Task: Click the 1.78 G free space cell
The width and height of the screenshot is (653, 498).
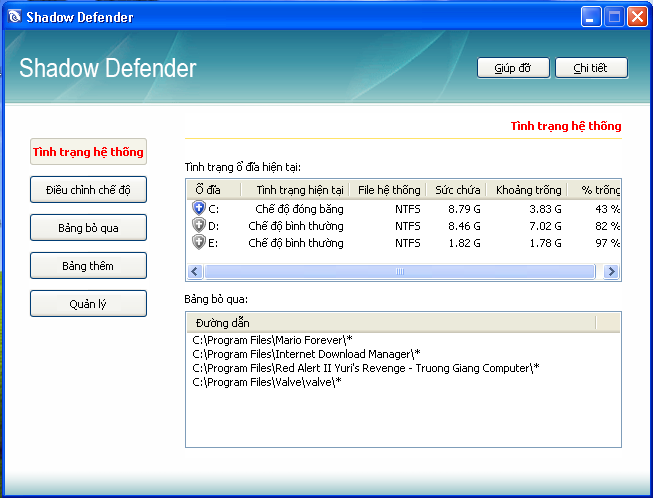Action: [x=545, y=243]
